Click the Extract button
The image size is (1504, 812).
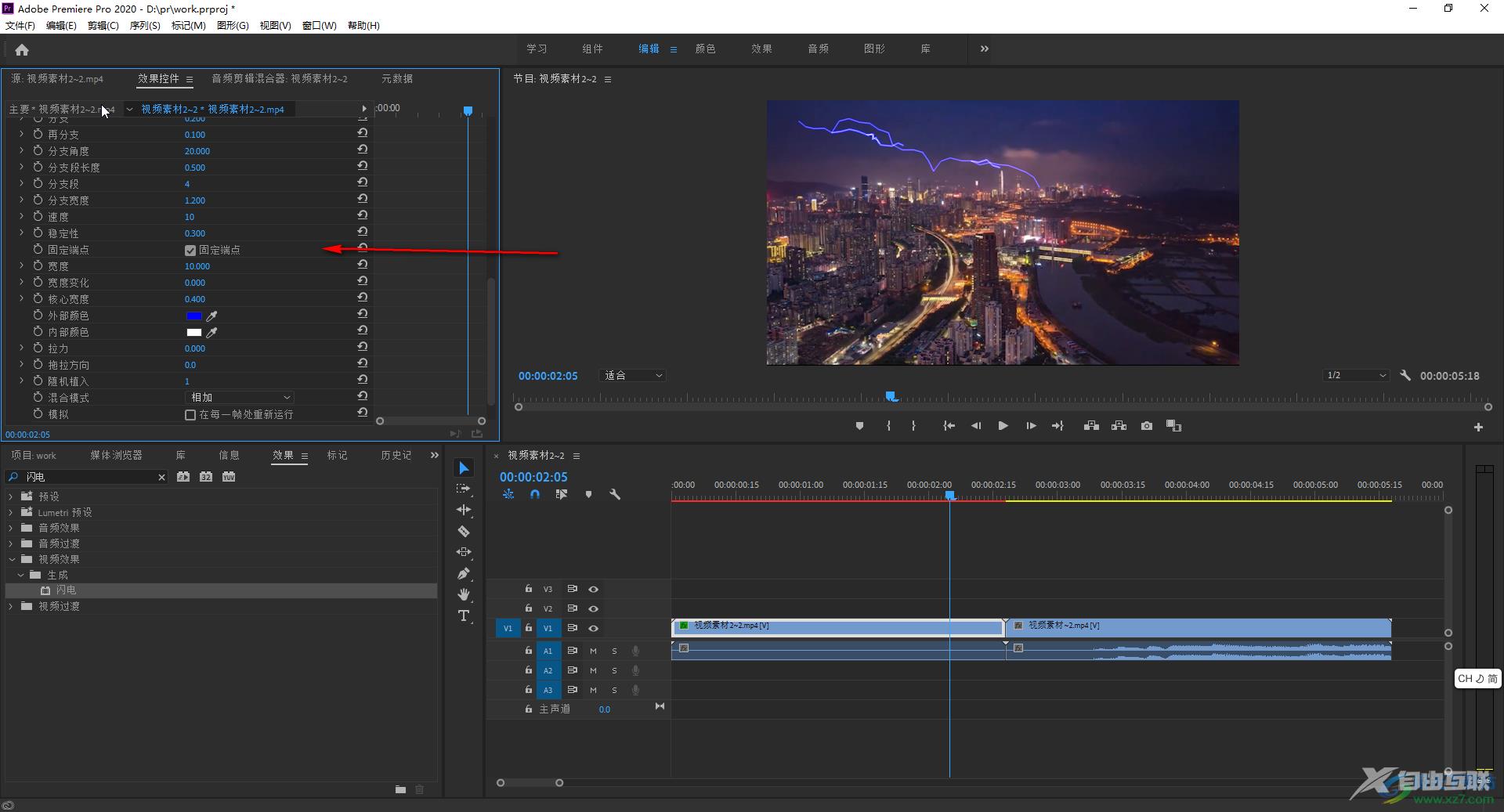point(1119,426)
